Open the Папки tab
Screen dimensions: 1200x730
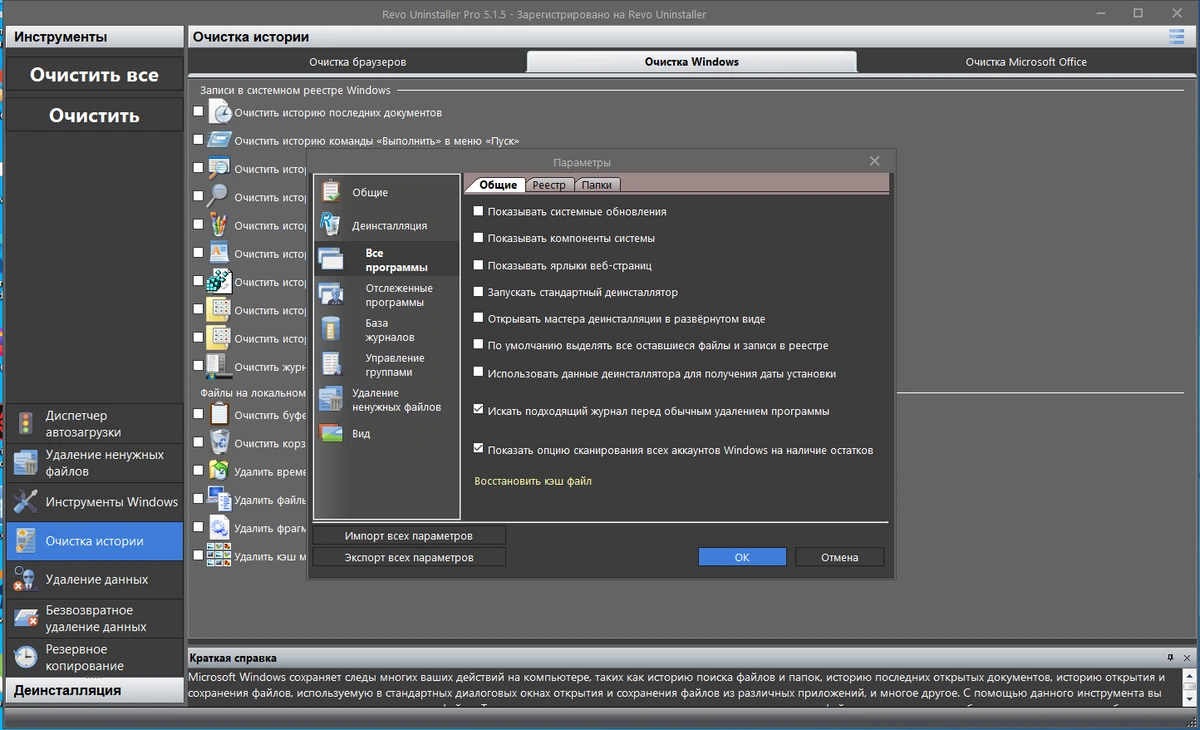pos(597,185)
